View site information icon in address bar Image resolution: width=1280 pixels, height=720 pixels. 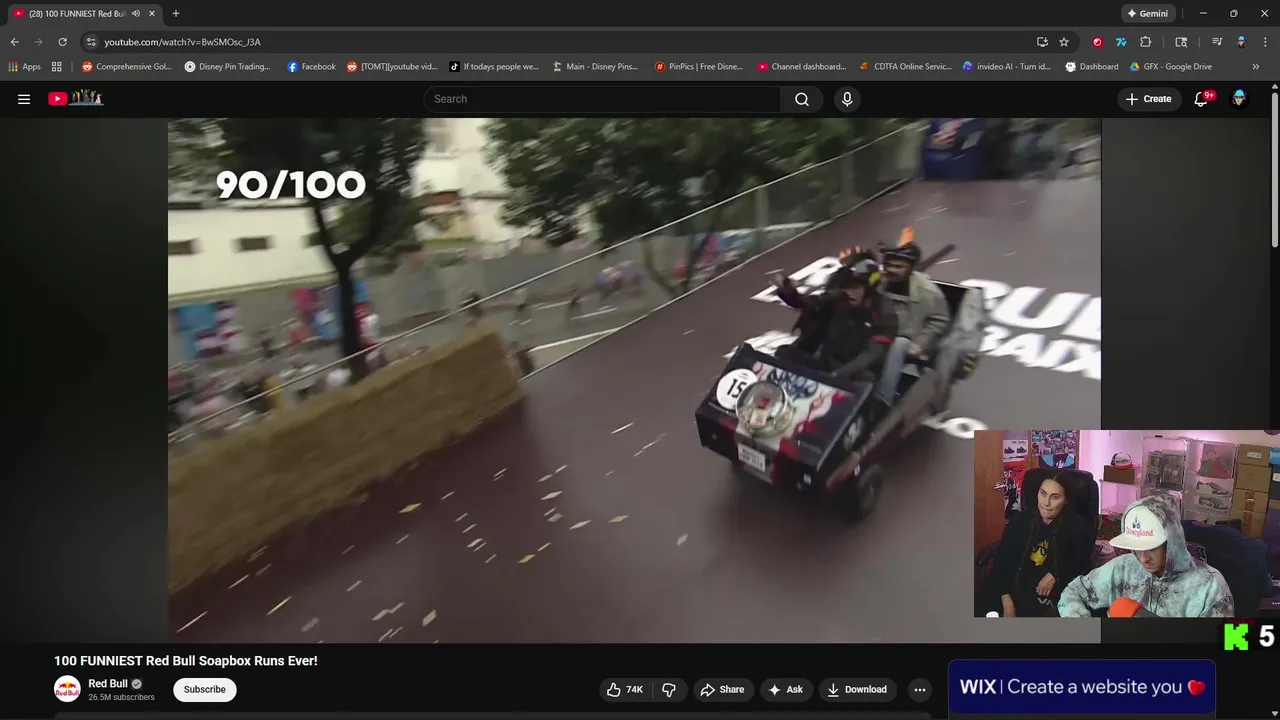coord(91,42)
